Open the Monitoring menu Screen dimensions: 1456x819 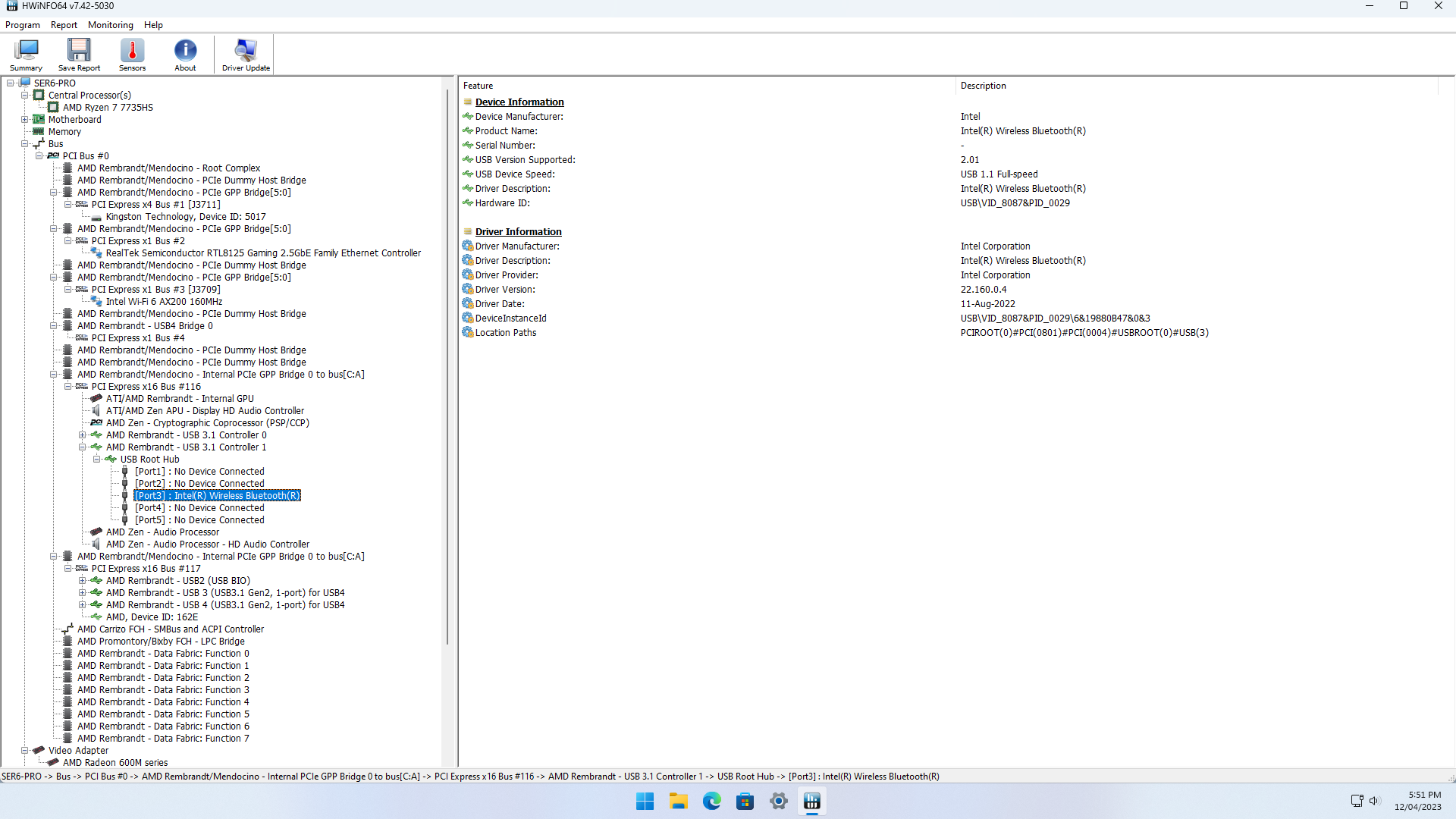click(x=111, y=25)
